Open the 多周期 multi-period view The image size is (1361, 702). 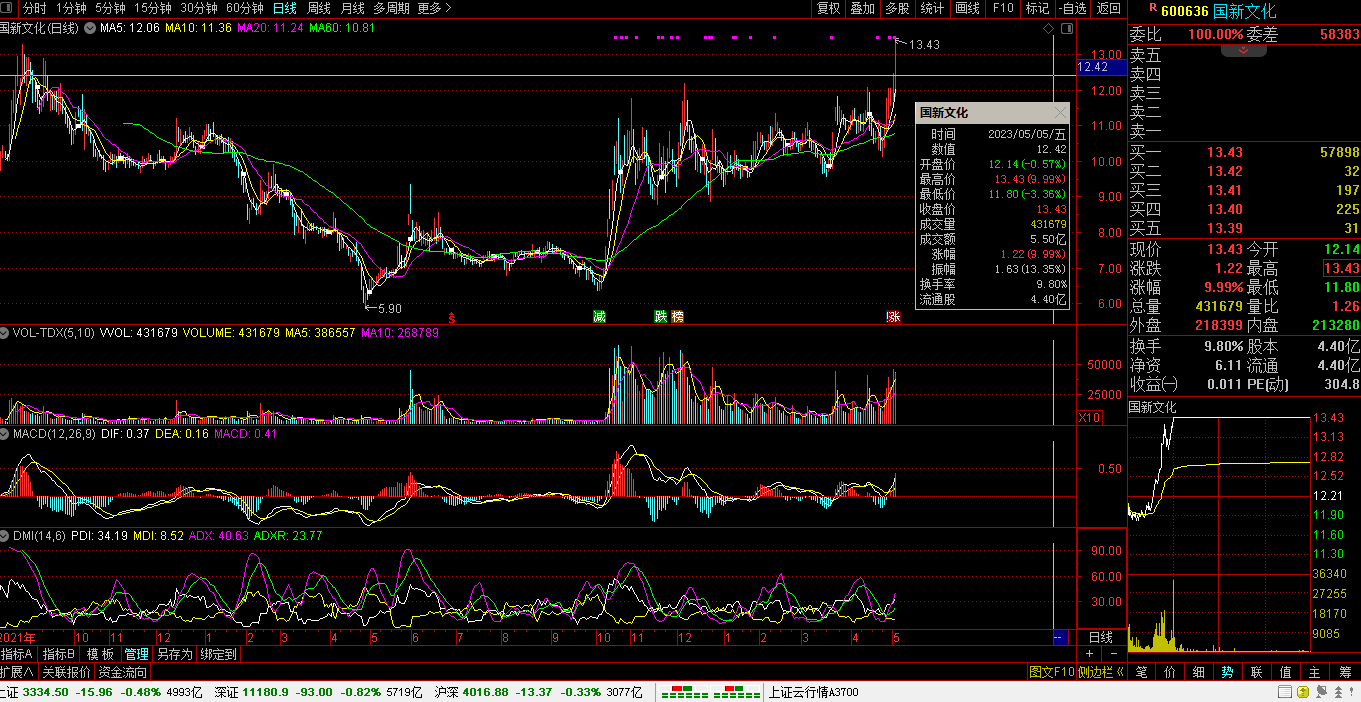[x=392, y=8]
